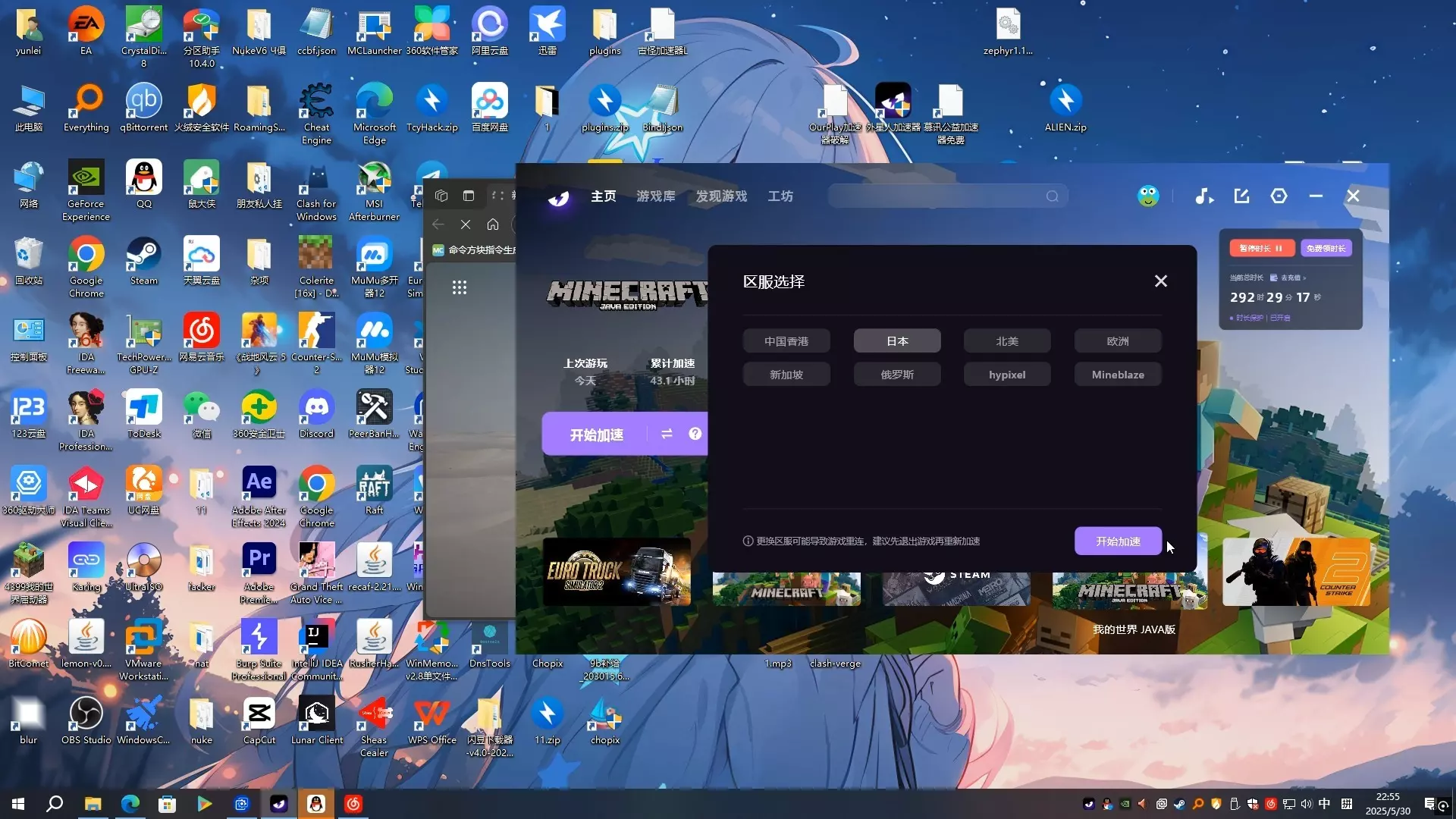Open the hexagon settings icon
Viewport: 1456px width, 819px height.
pyautogui.click(x=1279, y=196)
